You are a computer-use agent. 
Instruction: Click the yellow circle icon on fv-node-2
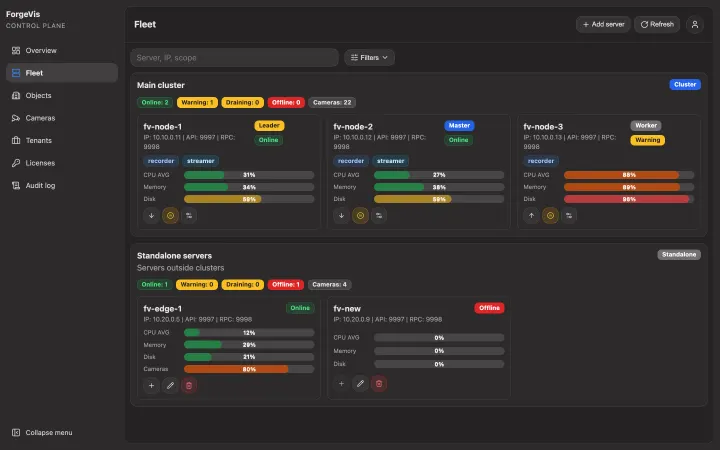coord(360,215)
